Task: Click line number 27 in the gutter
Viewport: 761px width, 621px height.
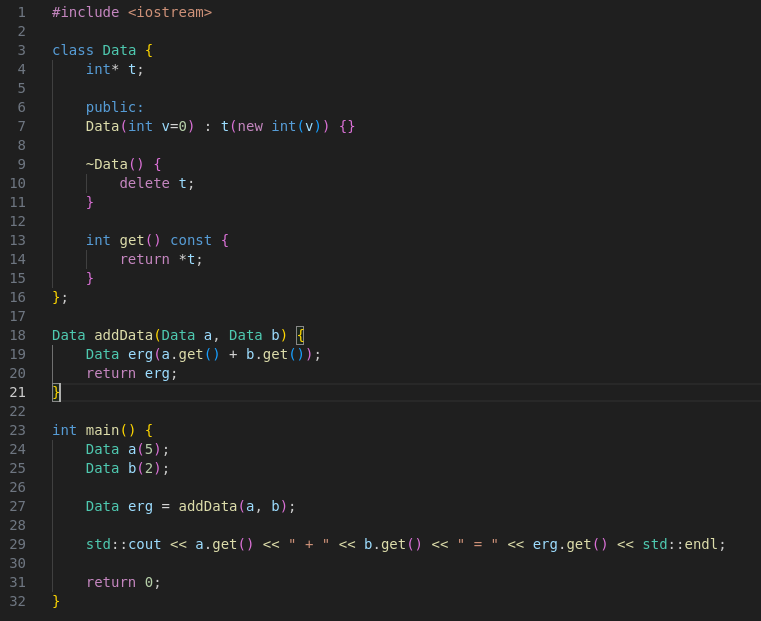Action: (17, 506)
